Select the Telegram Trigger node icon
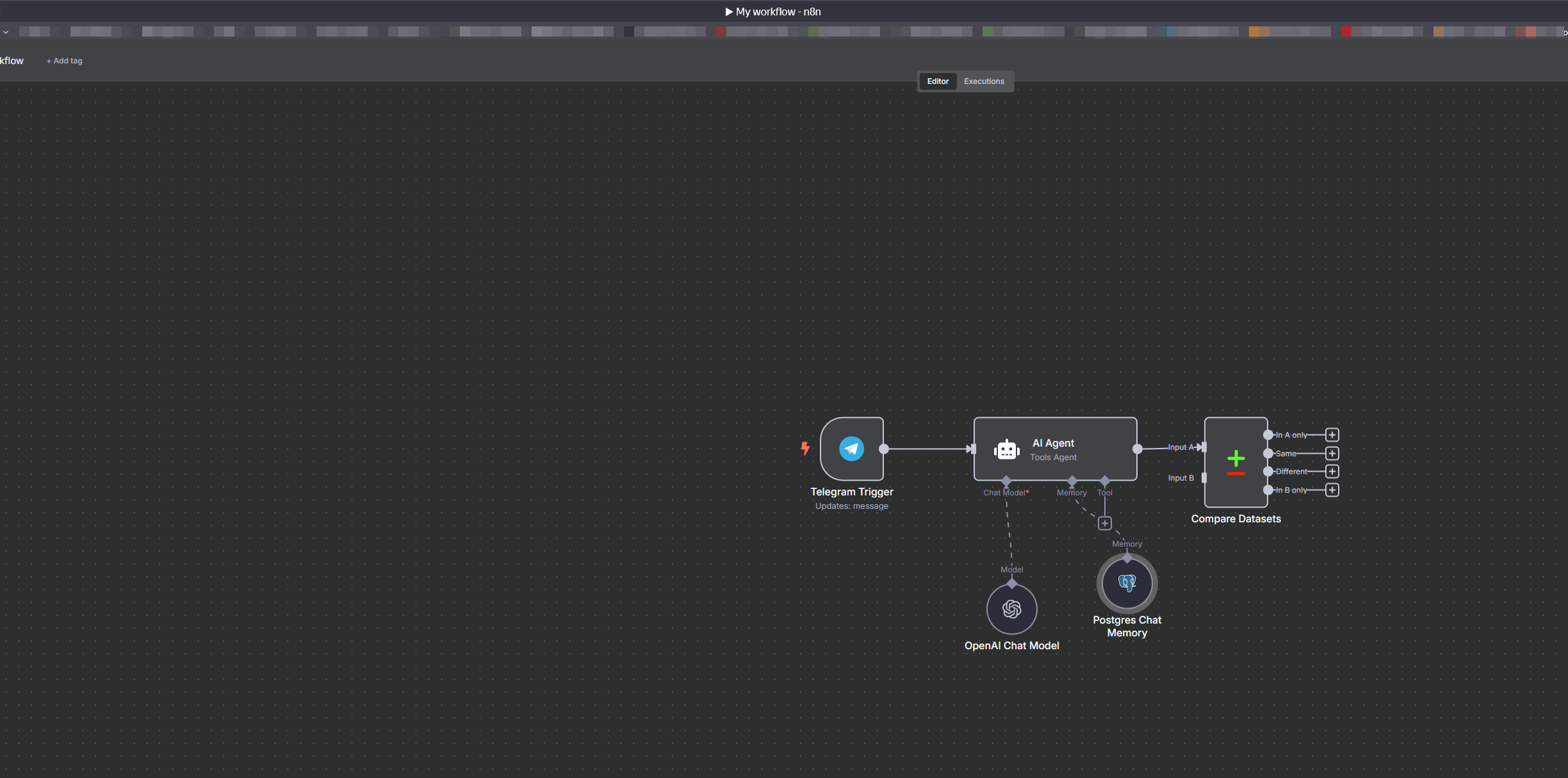Screen dimensions: 1568x778 (851, 449)
